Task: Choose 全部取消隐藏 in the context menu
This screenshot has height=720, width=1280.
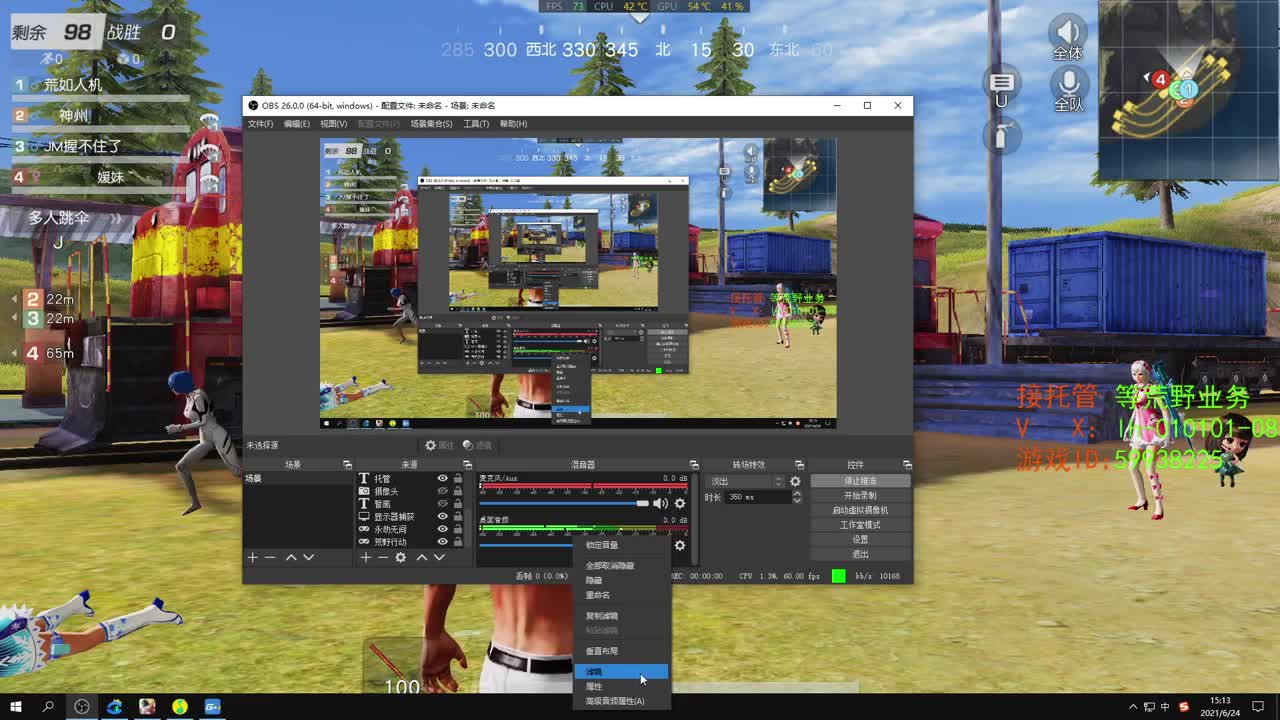Action: coord(621,566)
